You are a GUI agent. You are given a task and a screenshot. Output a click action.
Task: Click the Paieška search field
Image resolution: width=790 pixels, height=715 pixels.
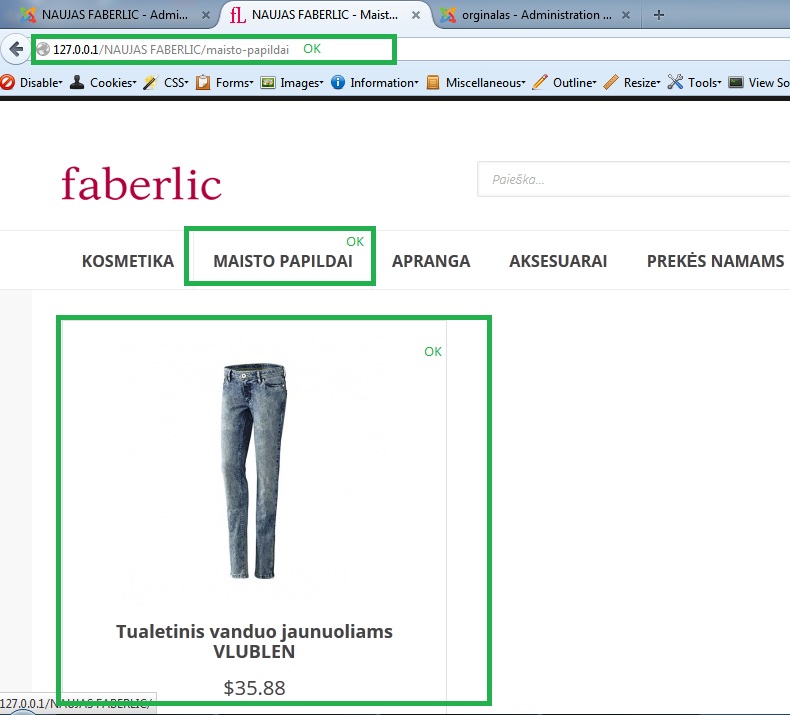(x=633, y=179)
